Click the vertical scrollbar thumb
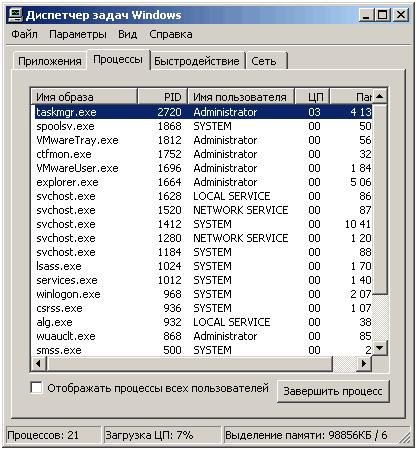This screenshot has height=450, width=417. (x=380, y=199)
